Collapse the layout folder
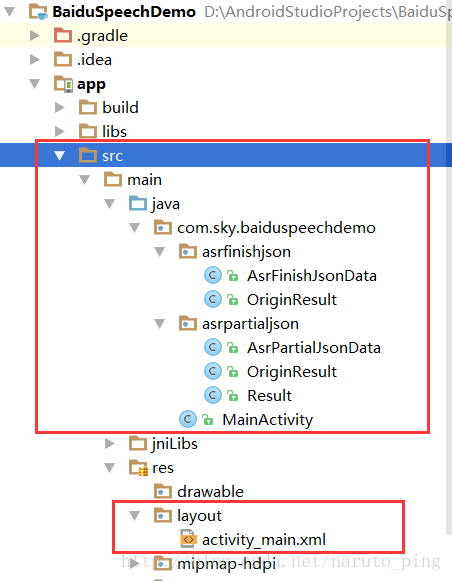The width and height of the screenshot is (452, 581). pos(134,515)
